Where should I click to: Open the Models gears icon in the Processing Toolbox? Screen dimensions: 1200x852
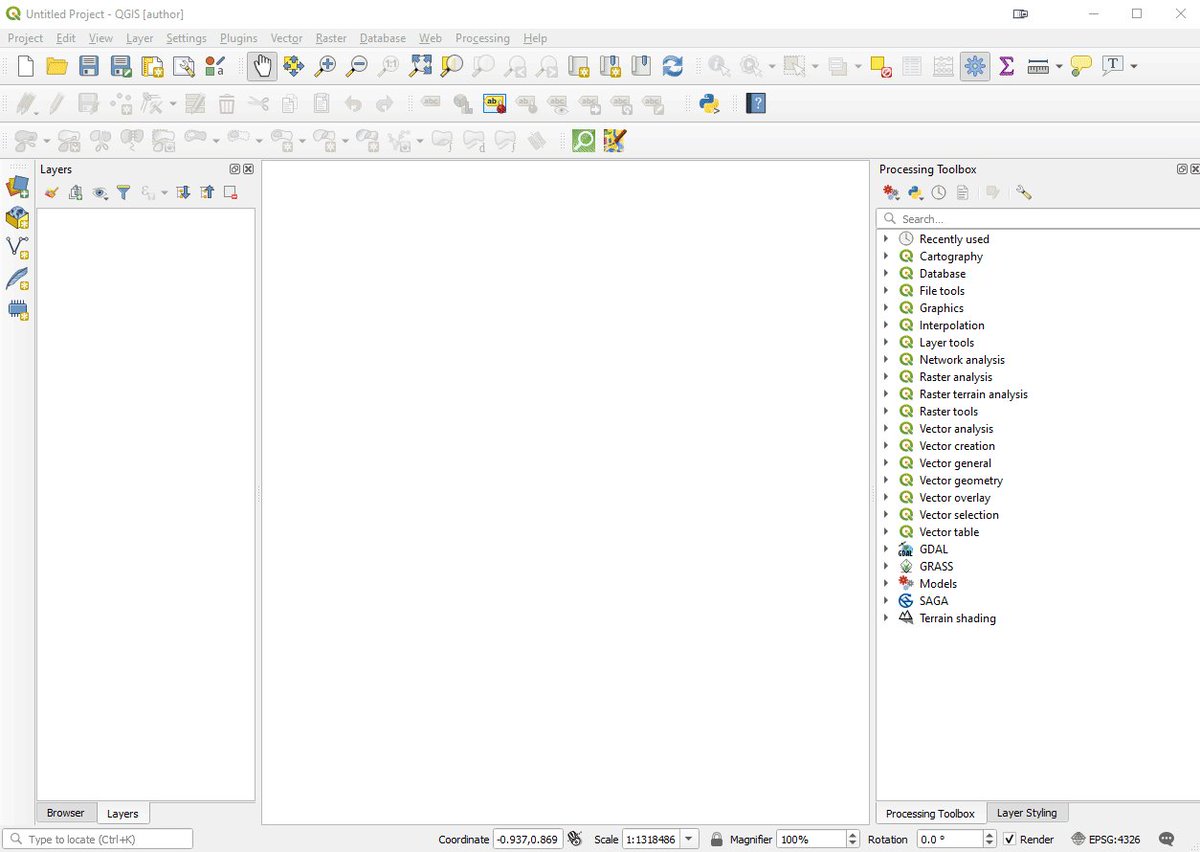pyautogui.click(x=891, y=193)
